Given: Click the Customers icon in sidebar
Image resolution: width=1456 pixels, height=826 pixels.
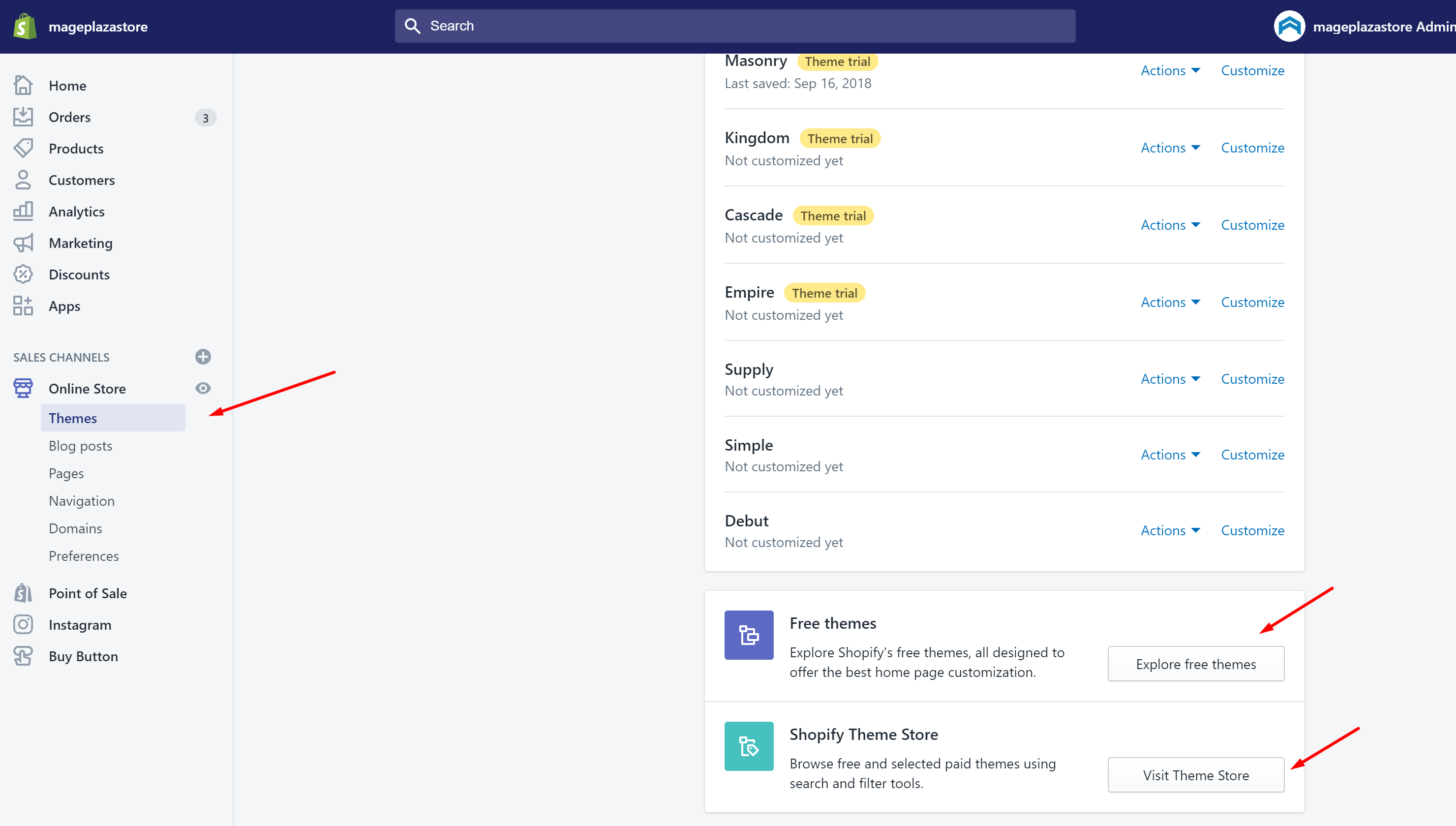Looking at the screenshot, I should [x=23, y=180].
